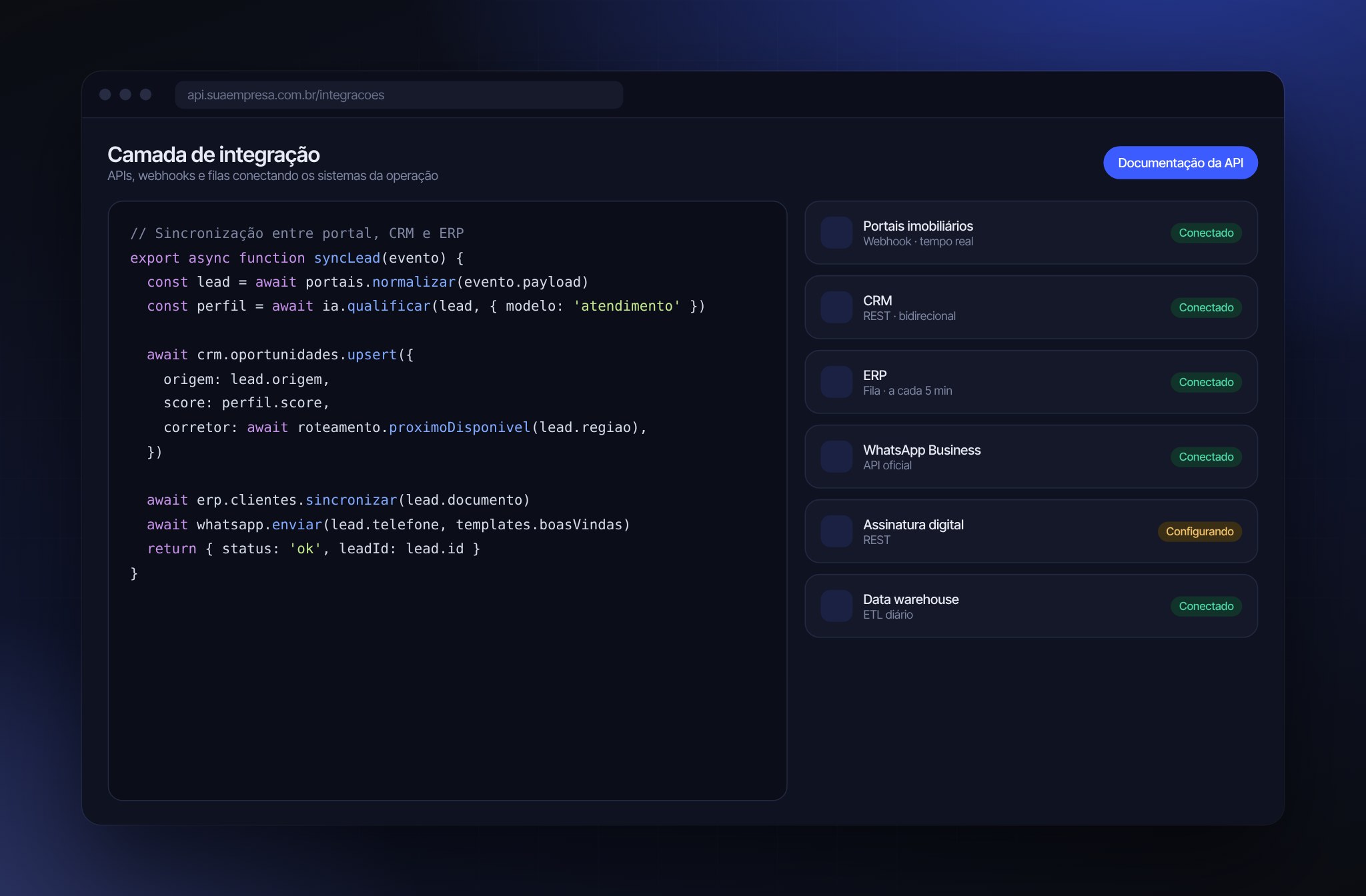Click the 'origem: lead.origem,' code line

247,379
